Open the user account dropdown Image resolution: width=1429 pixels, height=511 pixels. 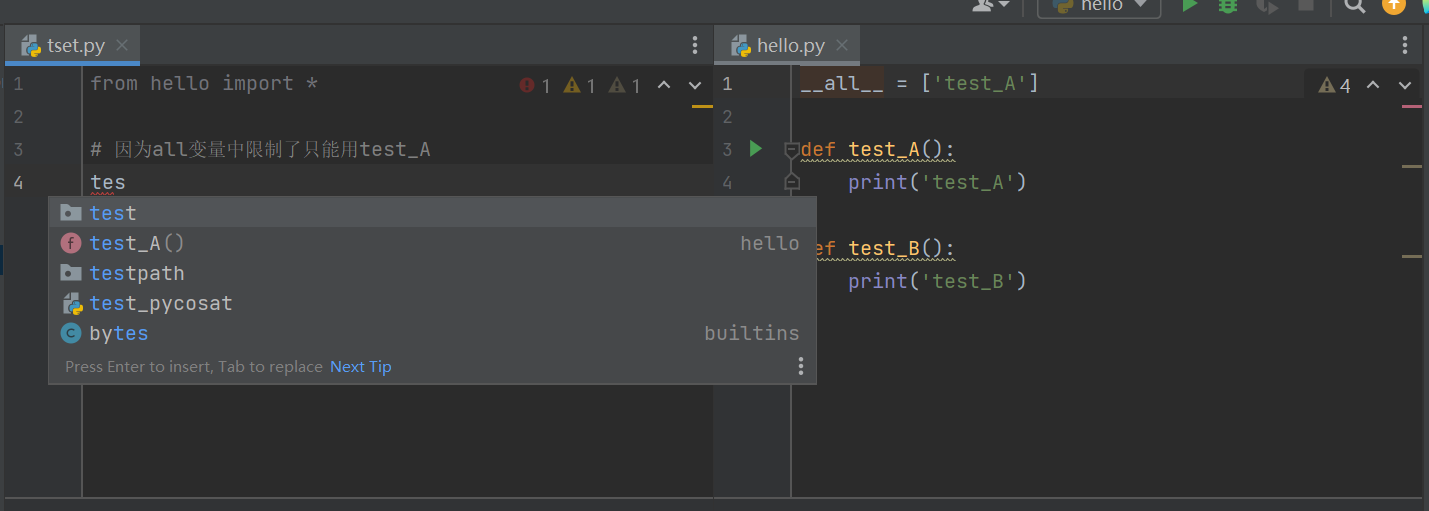coord(991,6)
